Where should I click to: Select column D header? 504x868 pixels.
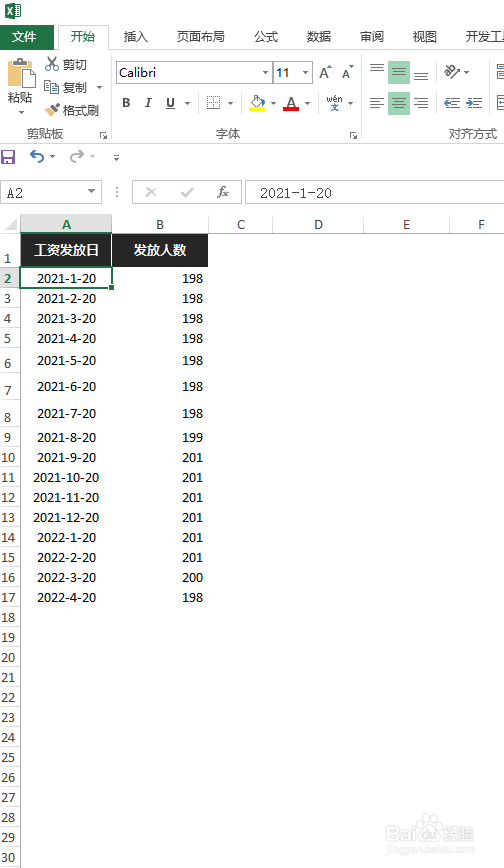point(318,224)
